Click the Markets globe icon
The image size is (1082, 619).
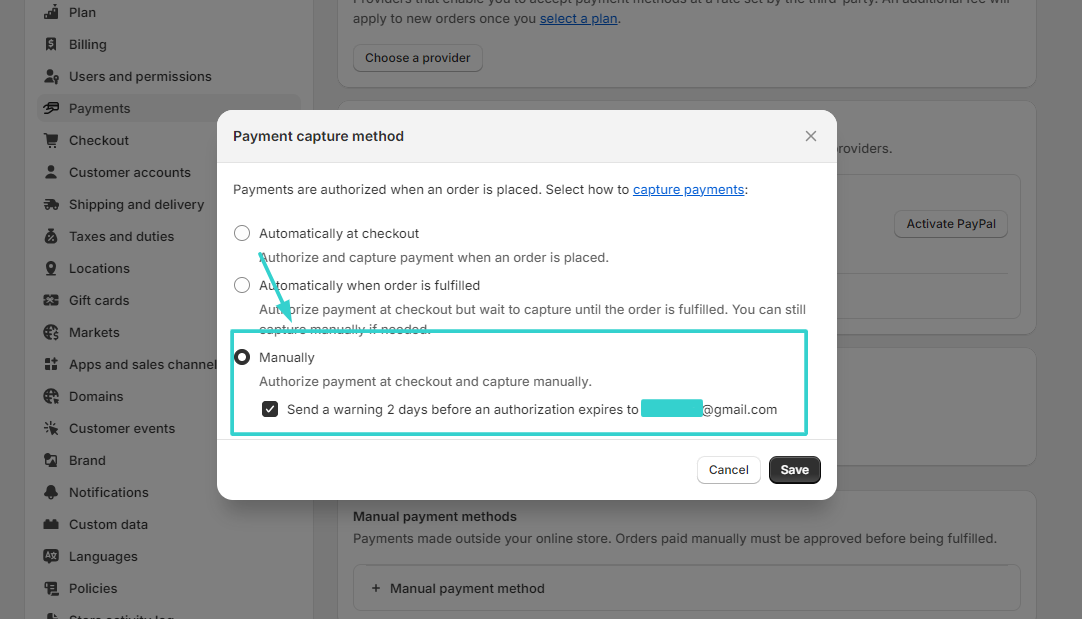(x=49, y=332)
